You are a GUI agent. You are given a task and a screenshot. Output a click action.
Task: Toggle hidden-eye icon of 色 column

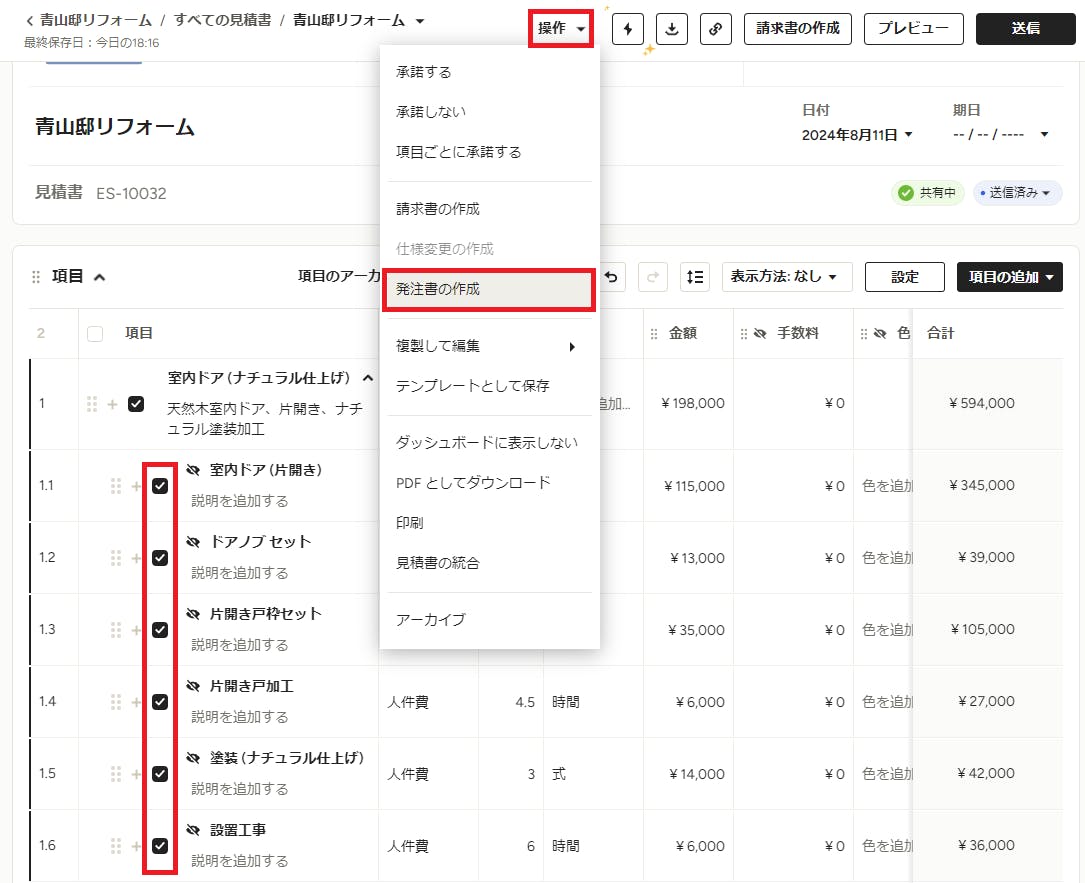pos(879,334)
